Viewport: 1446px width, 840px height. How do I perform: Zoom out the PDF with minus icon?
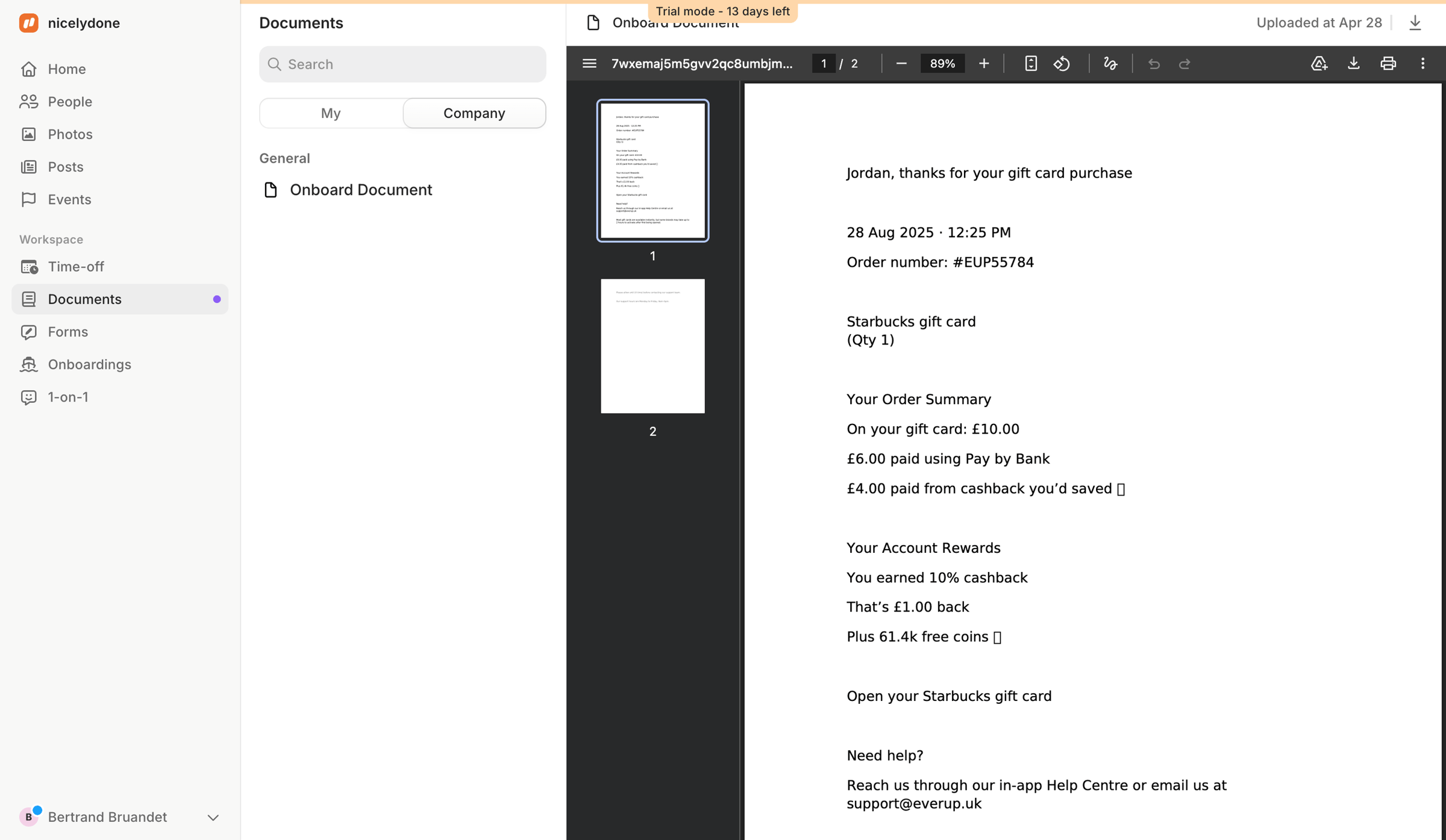[901, 63]
